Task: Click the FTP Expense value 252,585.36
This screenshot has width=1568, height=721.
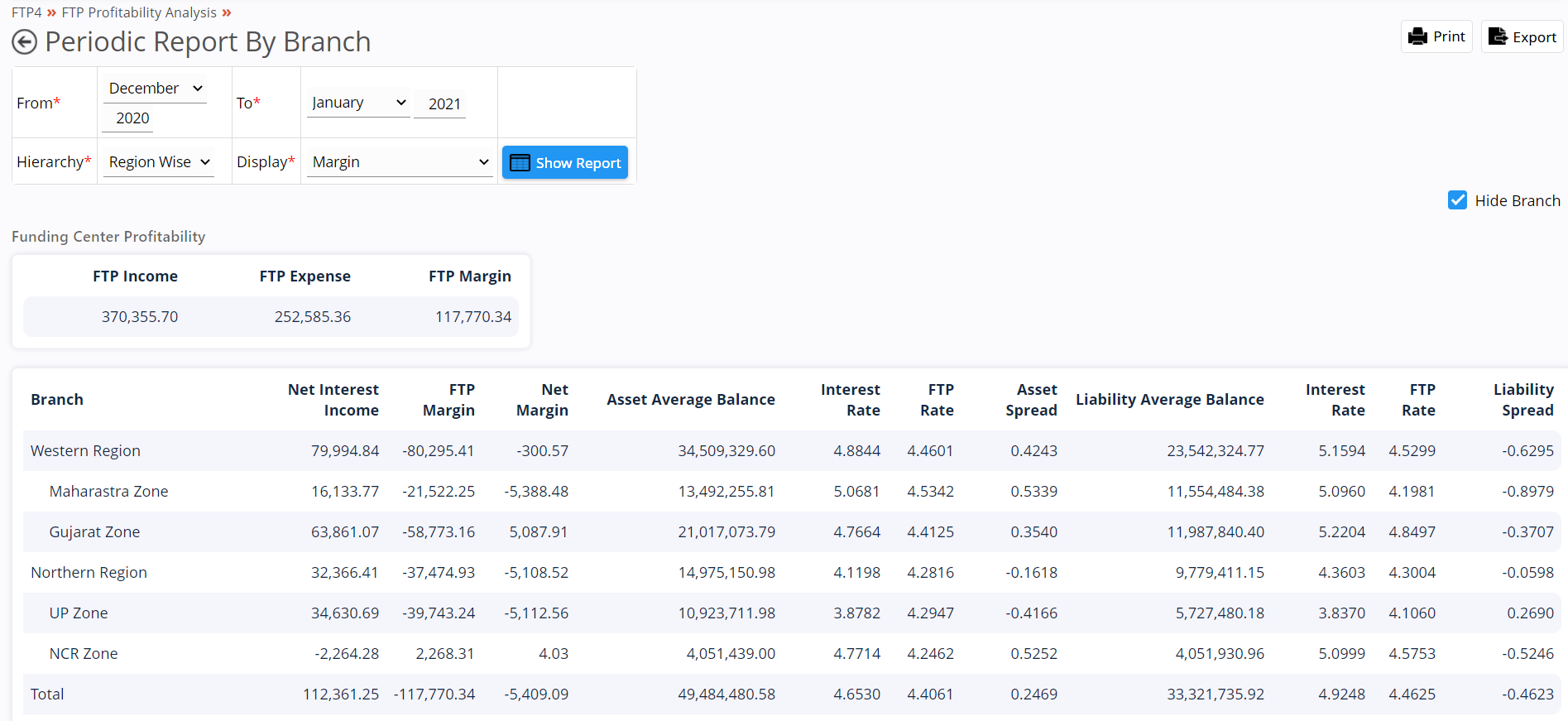Action: [313, 317]
